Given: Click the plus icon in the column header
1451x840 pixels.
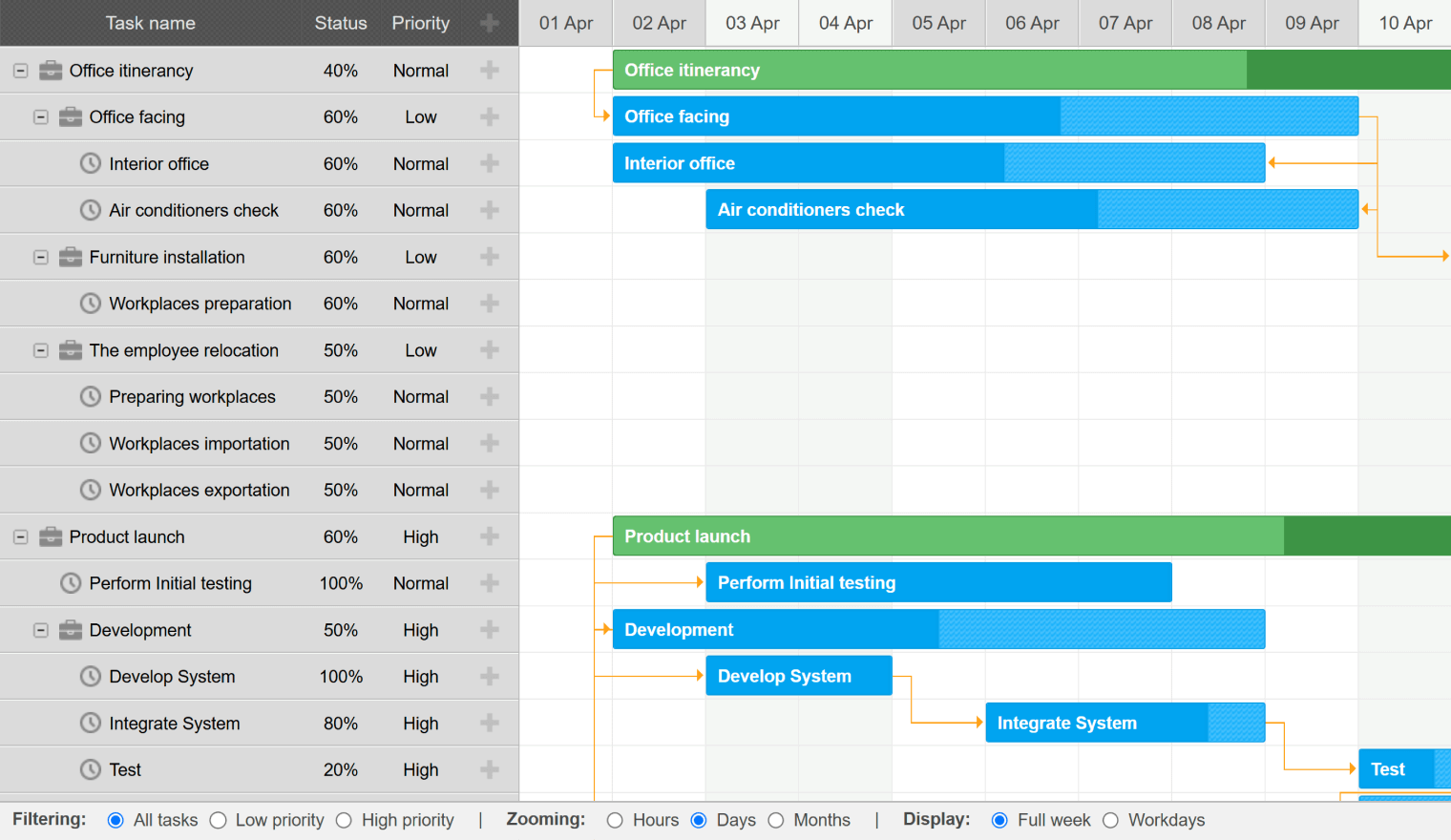Looking at the screenshot, I should pyautogui.click(x=489, y=23).
